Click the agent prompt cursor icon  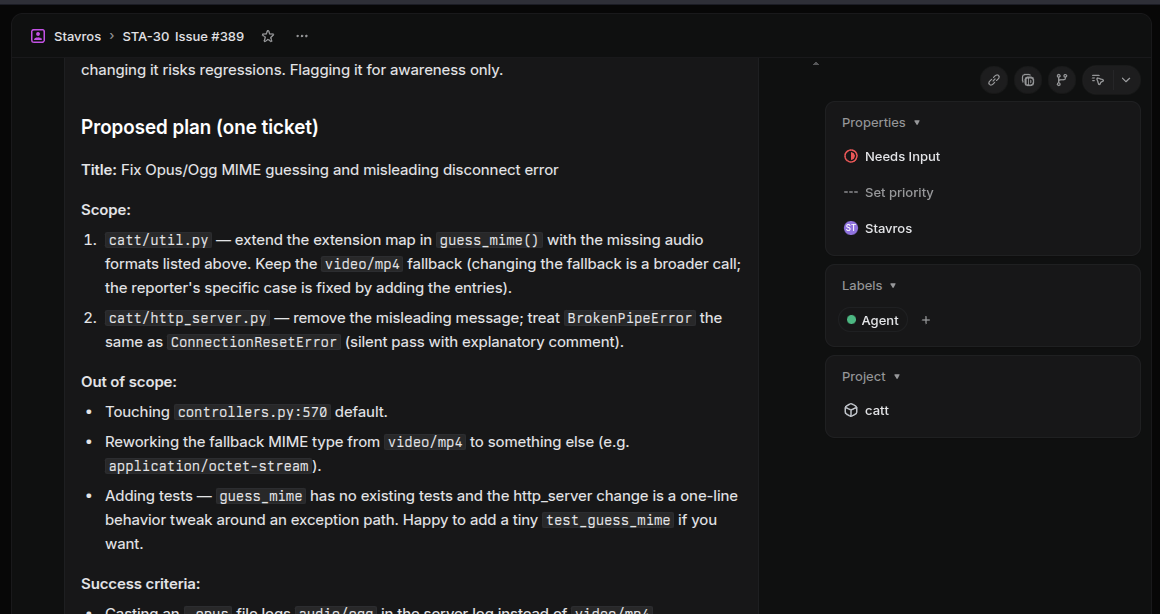[x=1098, y=80]
